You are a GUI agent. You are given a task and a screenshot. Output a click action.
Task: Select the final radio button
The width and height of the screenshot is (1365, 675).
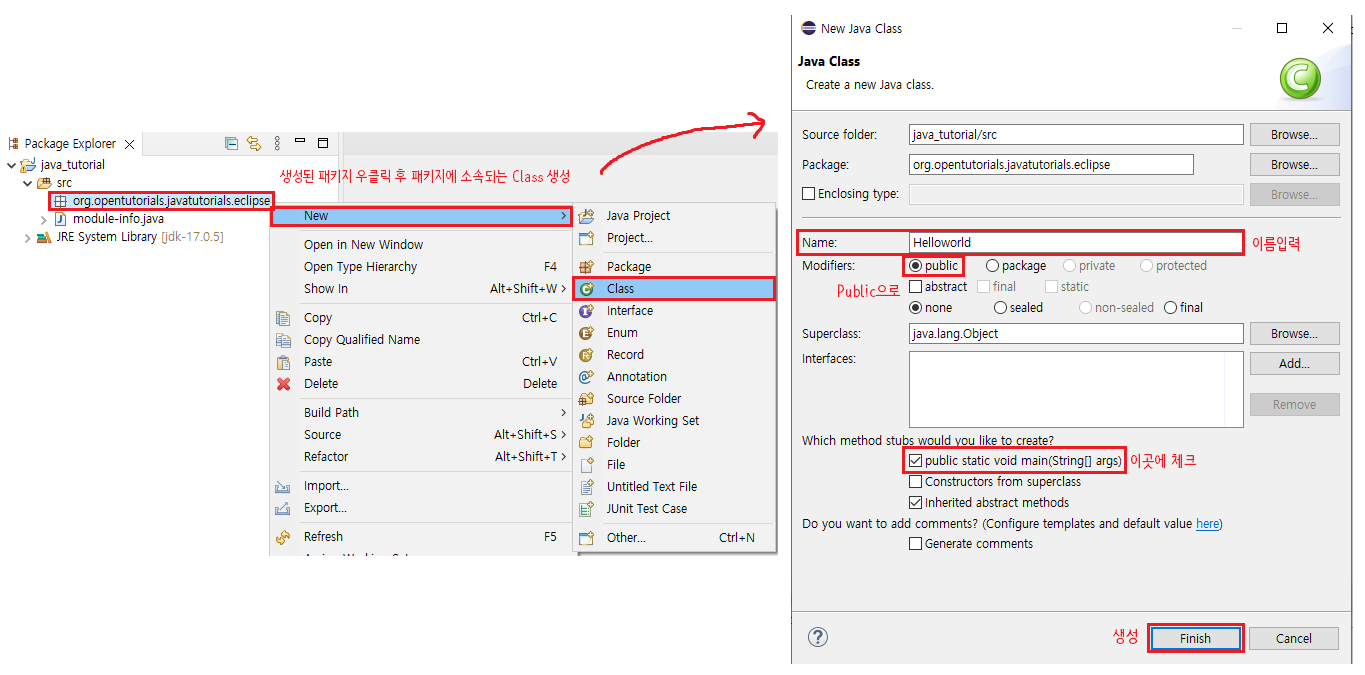(x=1171, y=308)
